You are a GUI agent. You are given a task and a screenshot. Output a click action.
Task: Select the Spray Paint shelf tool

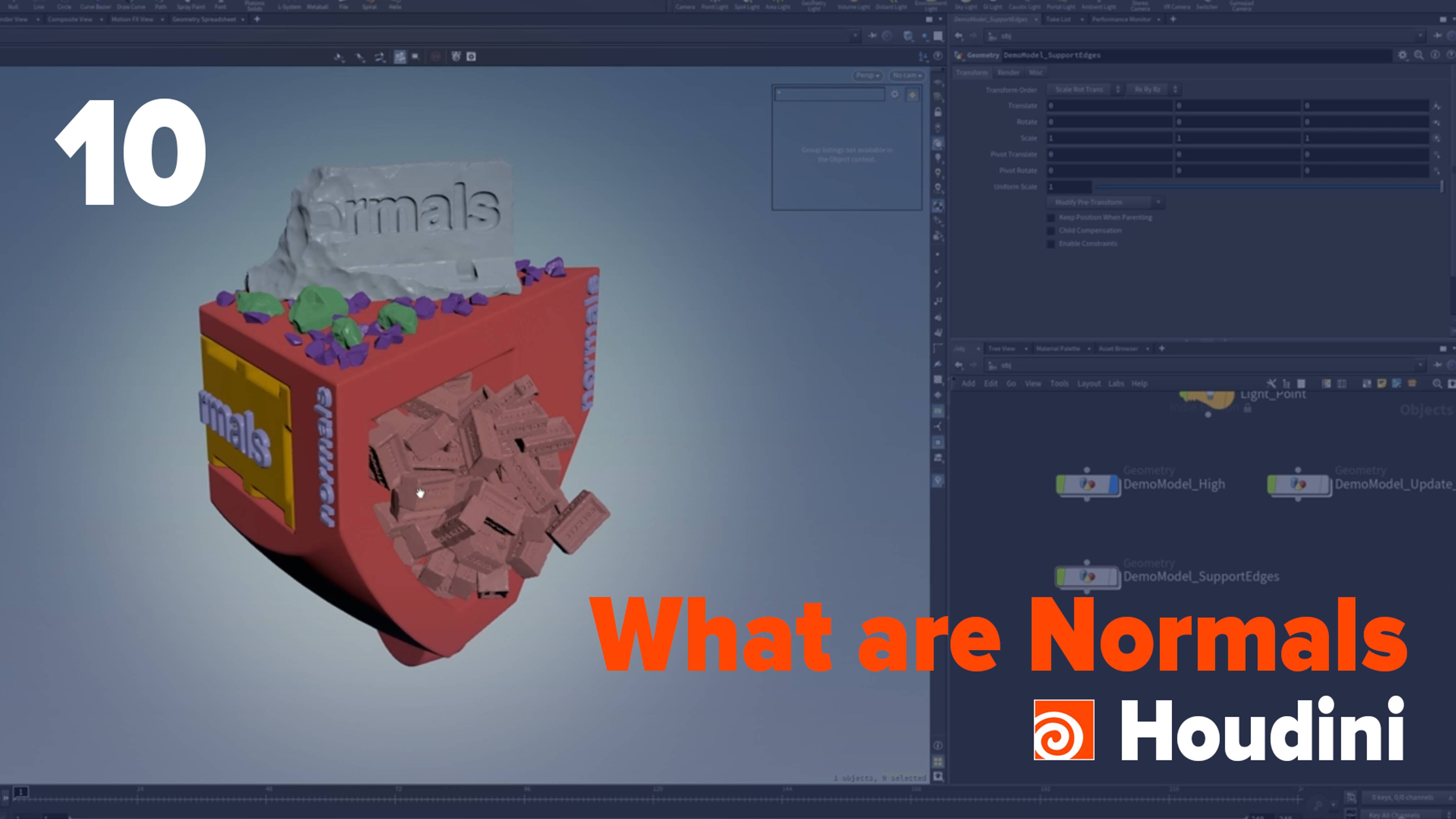pos(191,6)
